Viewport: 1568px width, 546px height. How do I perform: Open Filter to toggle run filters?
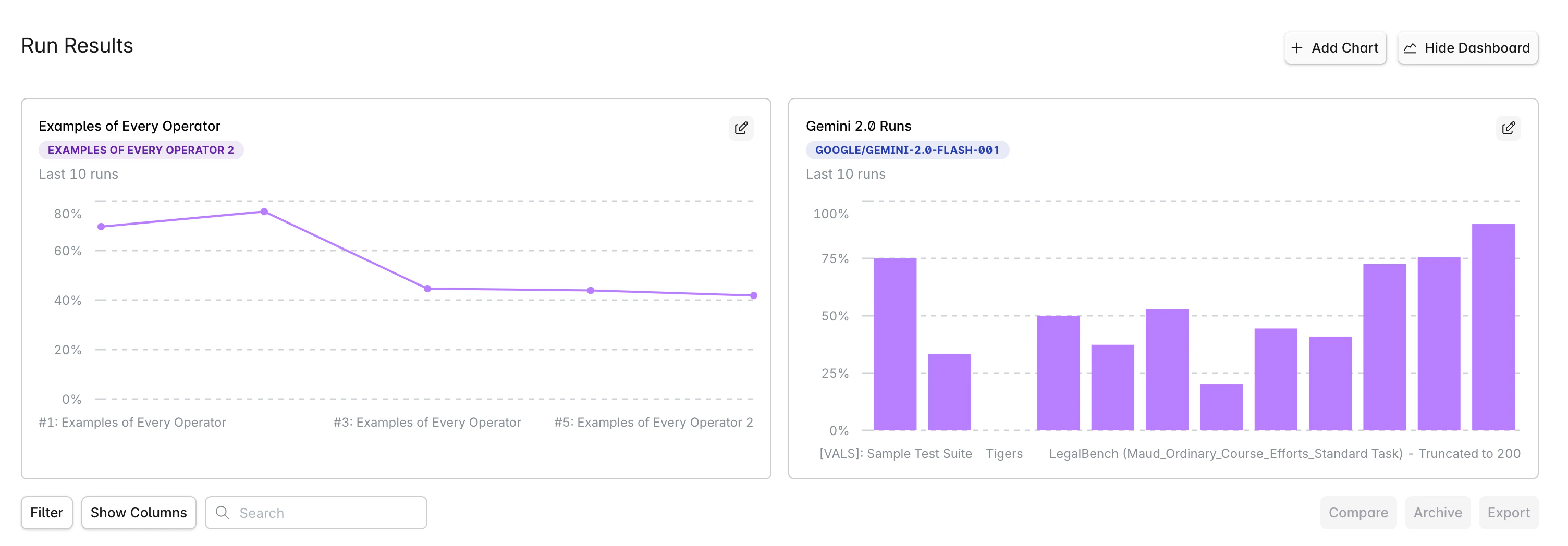47,513
